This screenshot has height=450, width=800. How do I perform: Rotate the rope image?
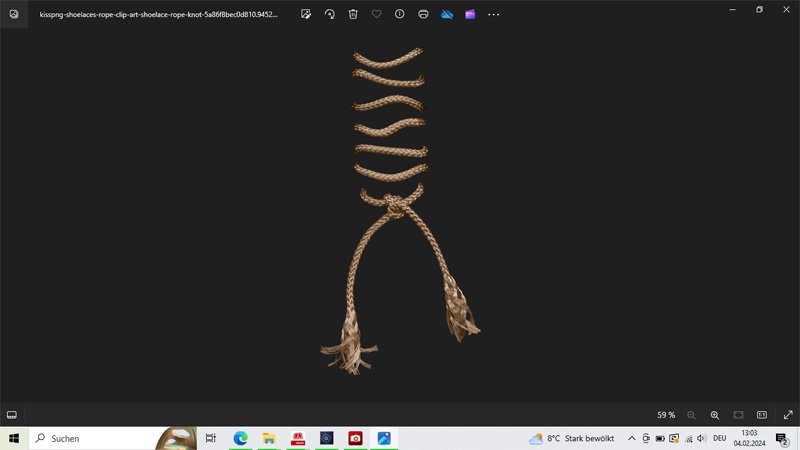[329, 15]
